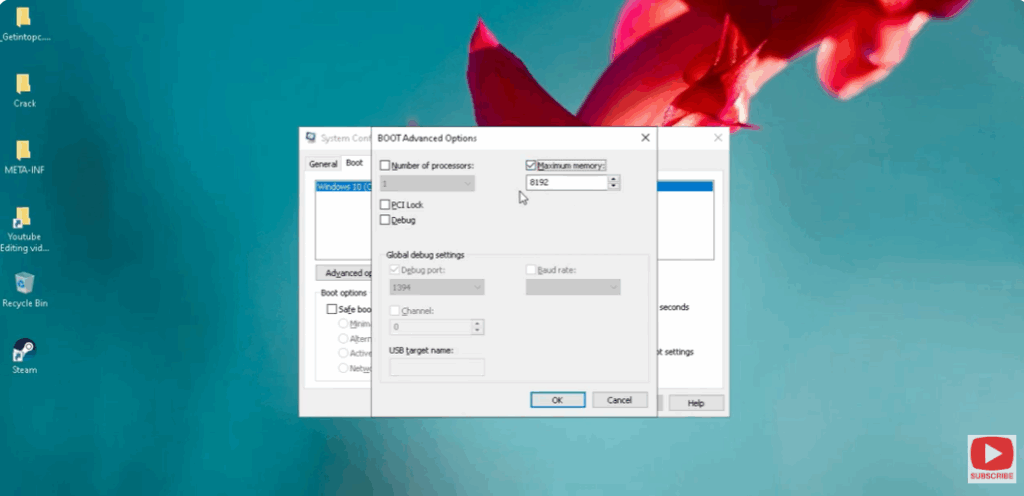
Task: Tick the PCI Lock checkbox
Action: click(x=385, y=205)
